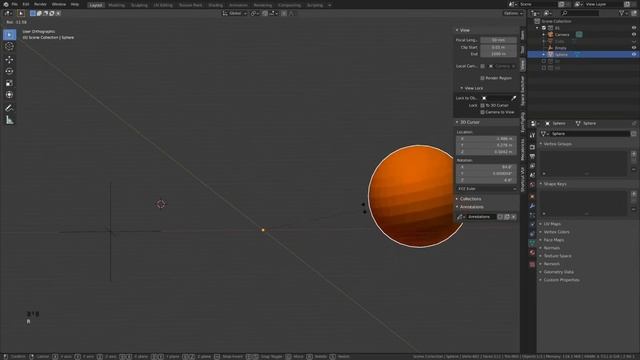Open the Output properties tab icon
Screen dimensions: 640x360
click(532, 156)
